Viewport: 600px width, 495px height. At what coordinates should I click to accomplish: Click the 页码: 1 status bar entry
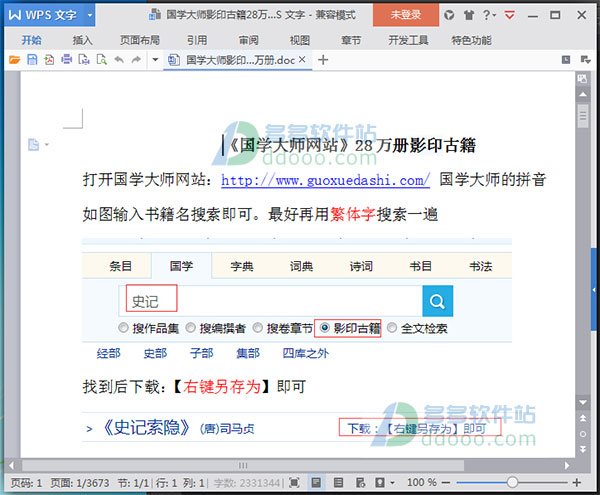26,483
